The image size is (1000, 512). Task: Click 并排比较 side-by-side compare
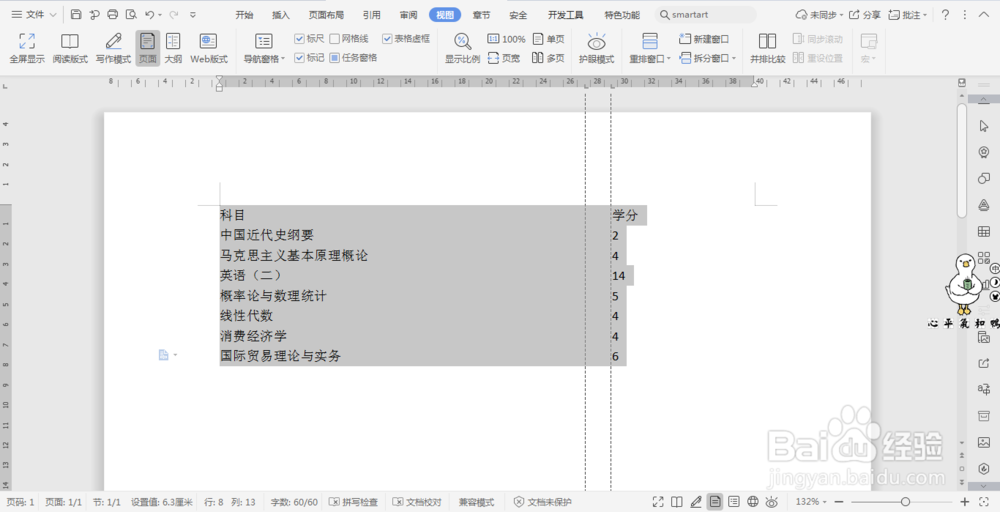[x=767, y=48]
